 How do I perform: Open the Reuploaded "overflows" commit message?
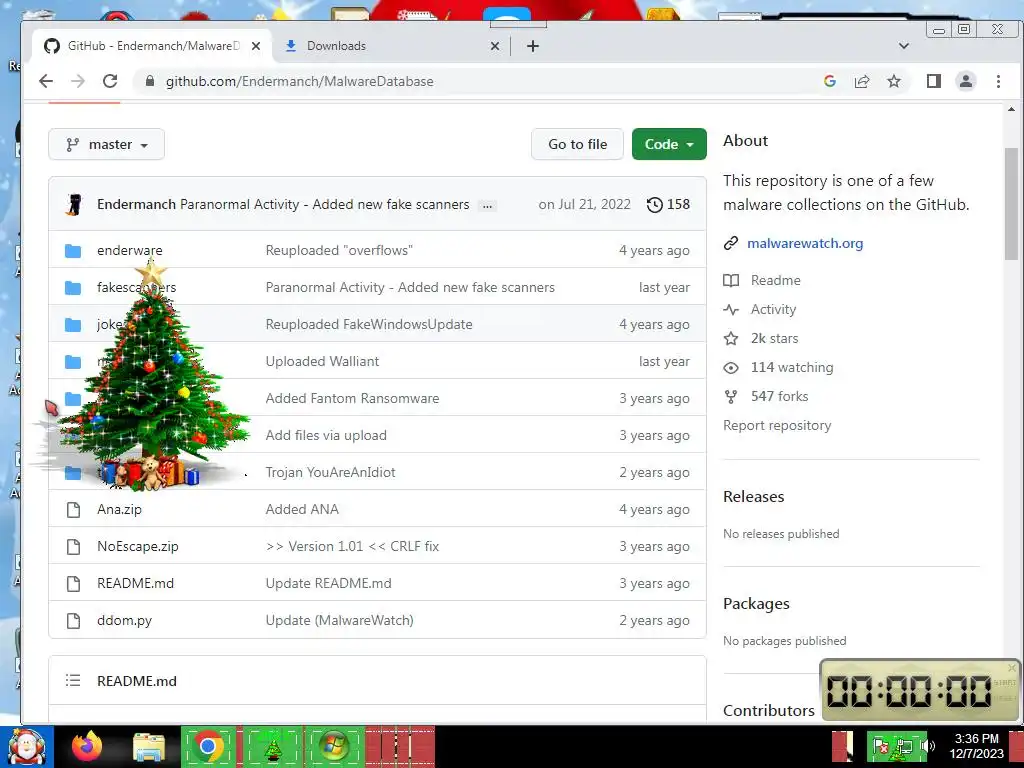(339, 250)
